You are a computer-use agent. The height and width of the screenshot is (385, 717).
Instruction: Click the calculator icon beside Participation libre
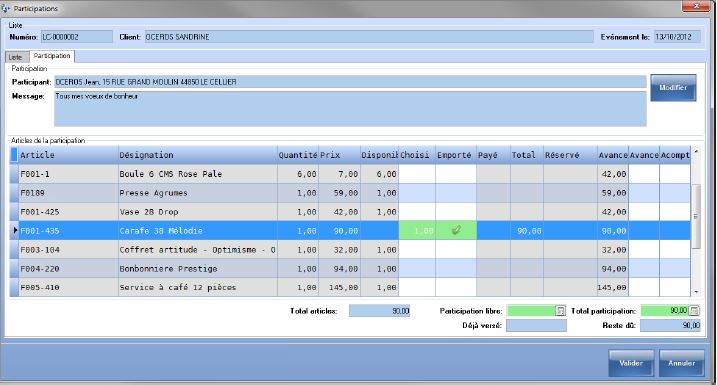click(561, 311)
